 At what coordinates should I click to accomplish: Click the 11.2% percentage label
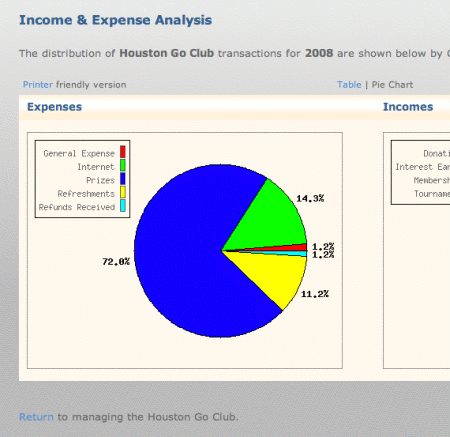[x=315, y=294]
